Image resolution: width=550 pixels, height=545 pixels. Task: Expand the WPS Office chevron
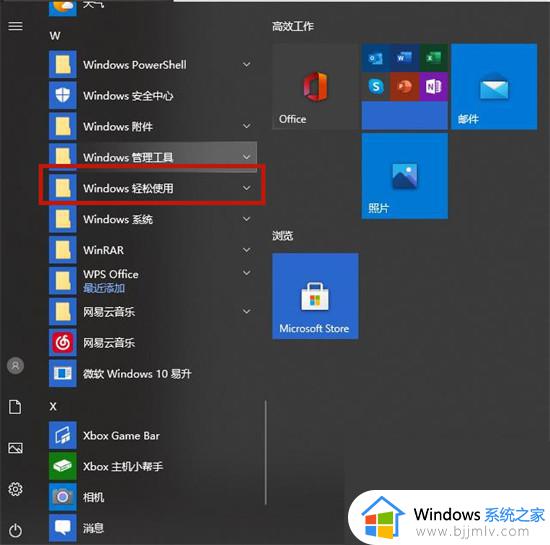click(247, 273)
